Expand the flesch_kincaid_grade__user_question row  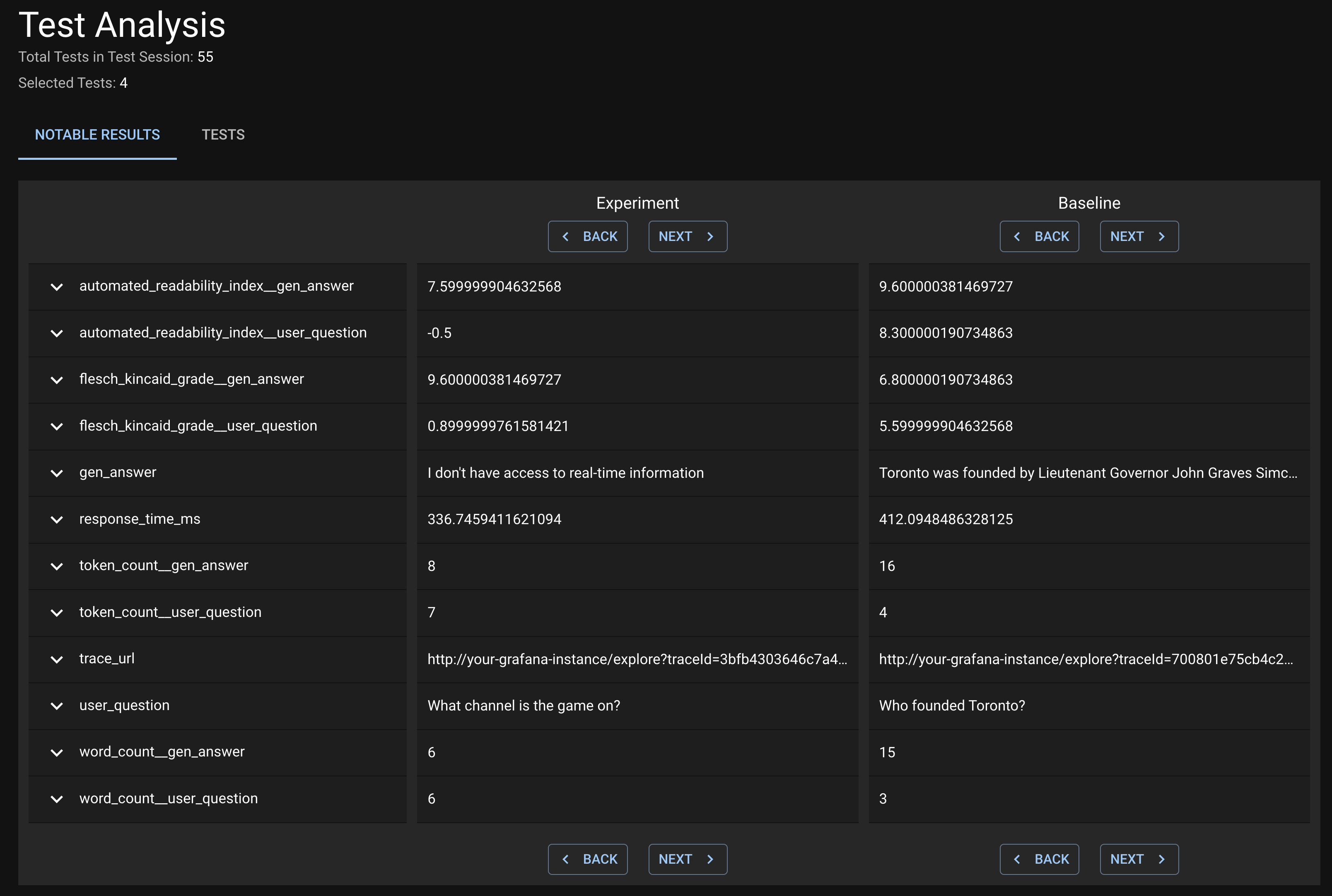pos(57,426)
